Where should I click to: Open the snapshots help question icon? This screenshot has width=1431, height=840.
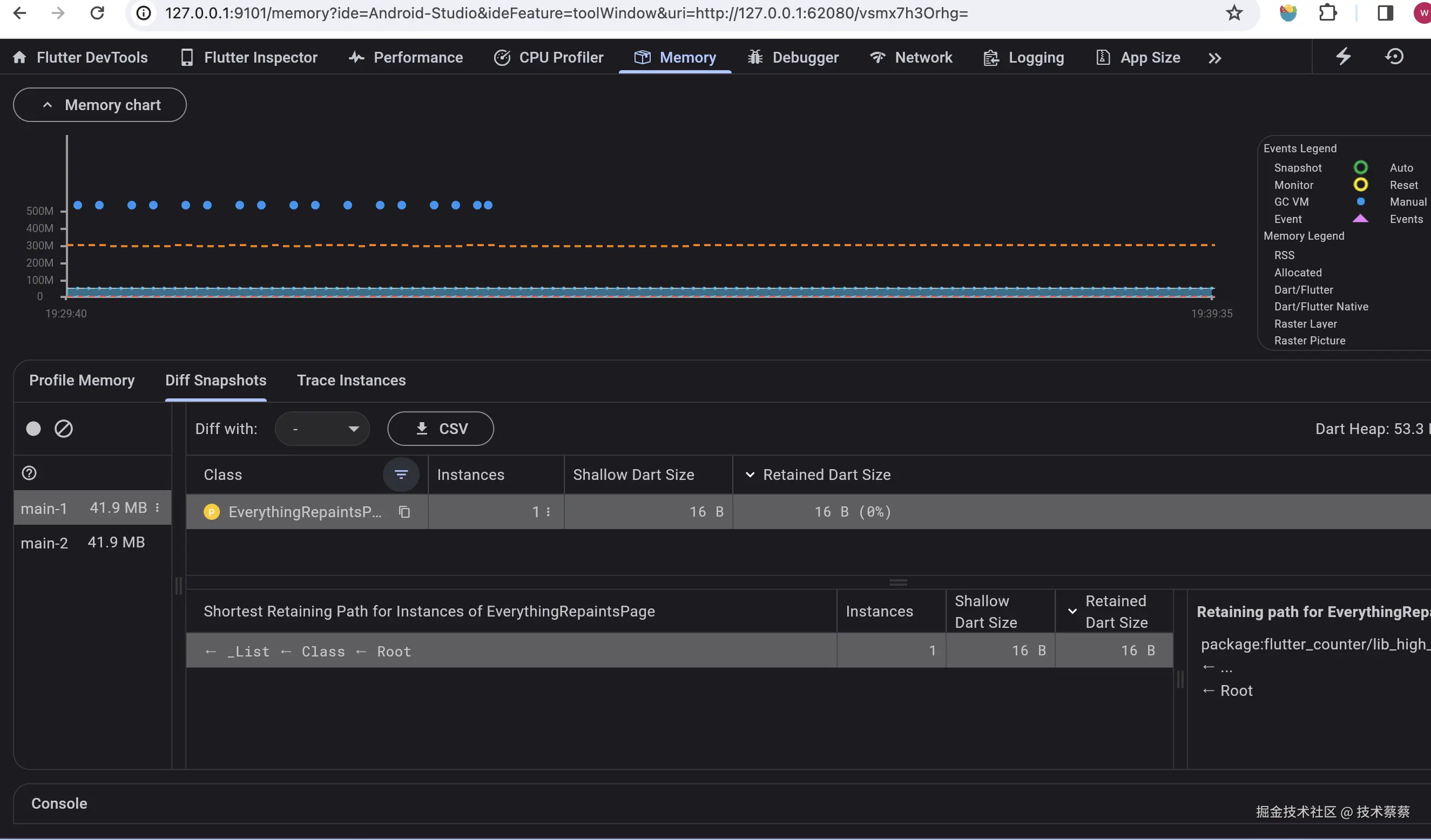tap(29, 473)
